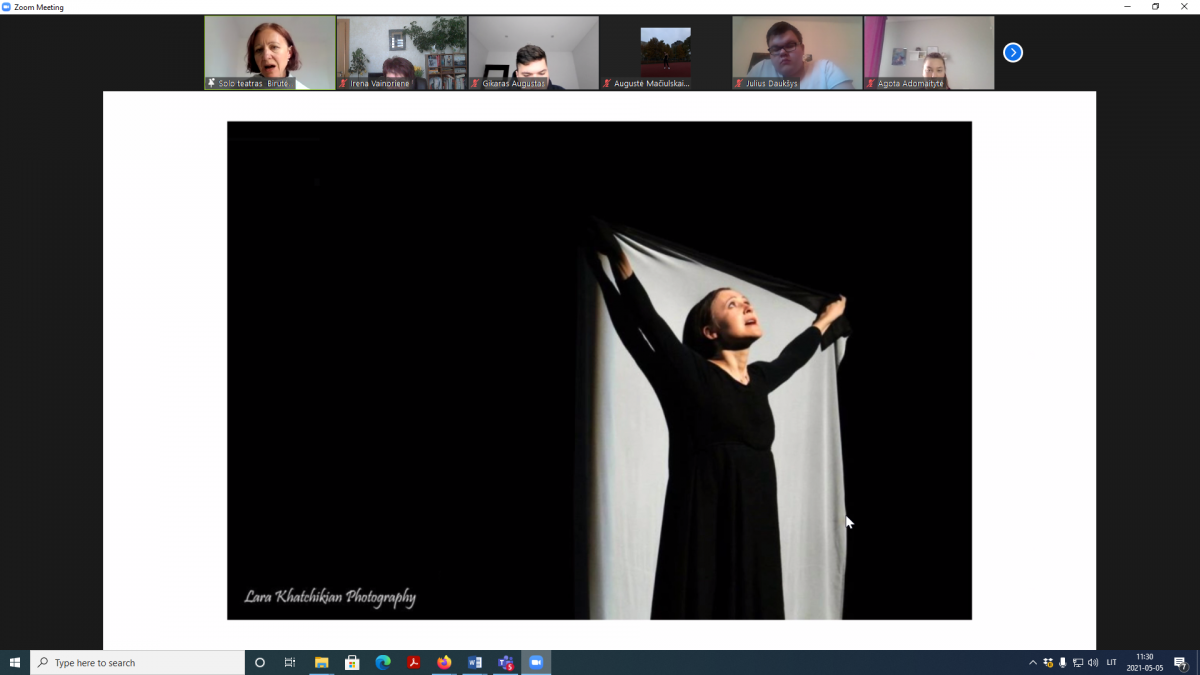Open Cortana from the taskbar

tap(260, 662)
